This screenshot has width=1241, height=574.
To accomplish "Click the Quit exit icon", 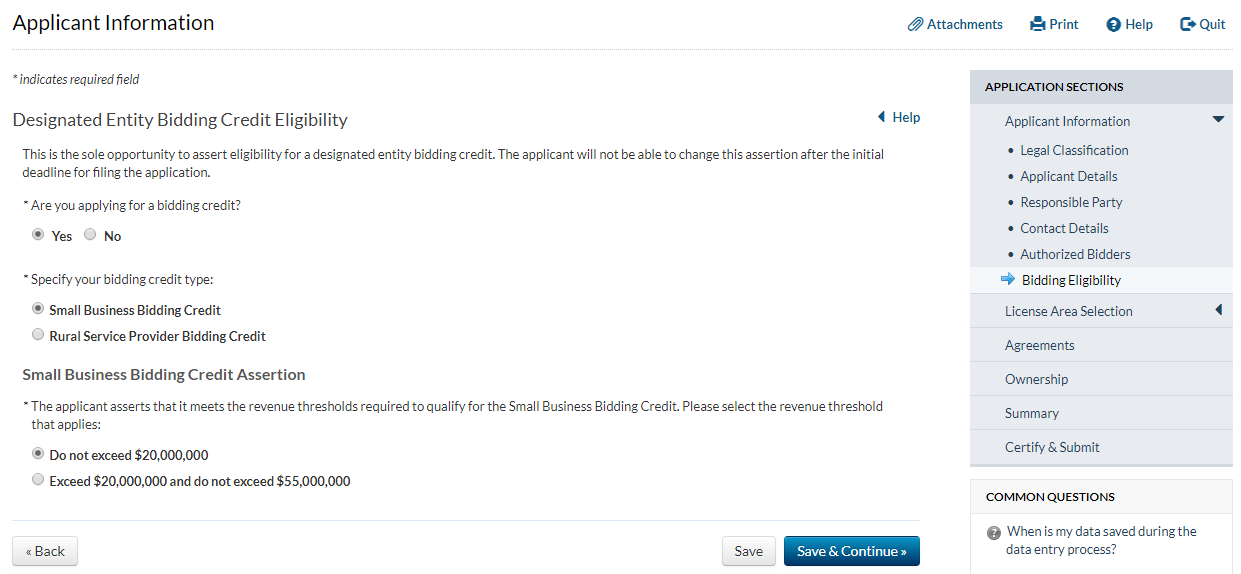I will 1188,25.
